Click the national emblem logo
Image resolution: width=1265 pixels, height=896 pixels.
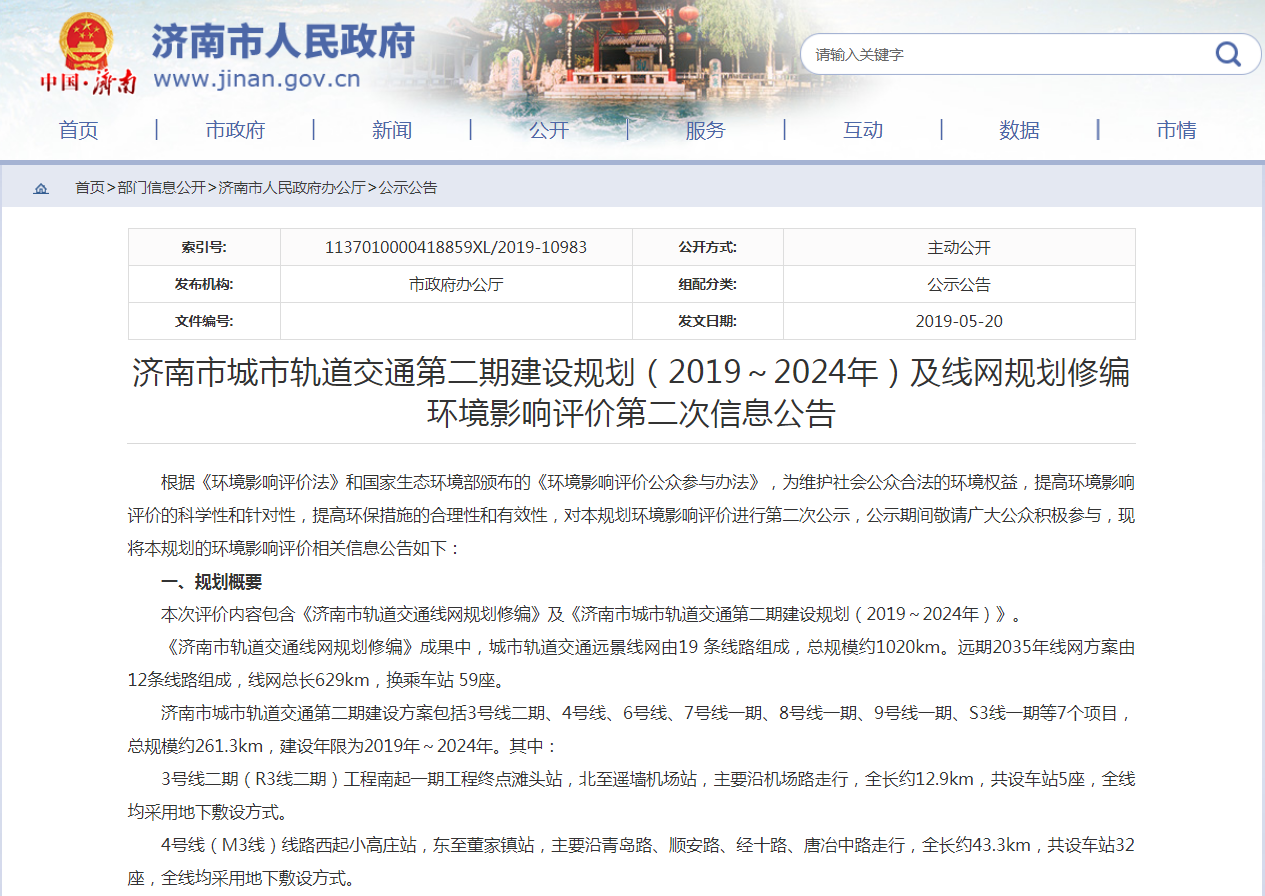87,42
